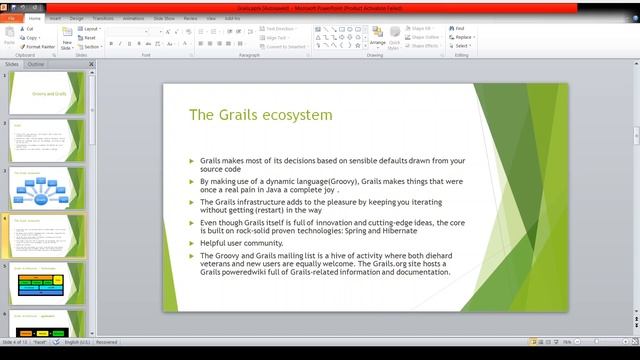Open PowerPoint Help icon

tap(635, 18)
